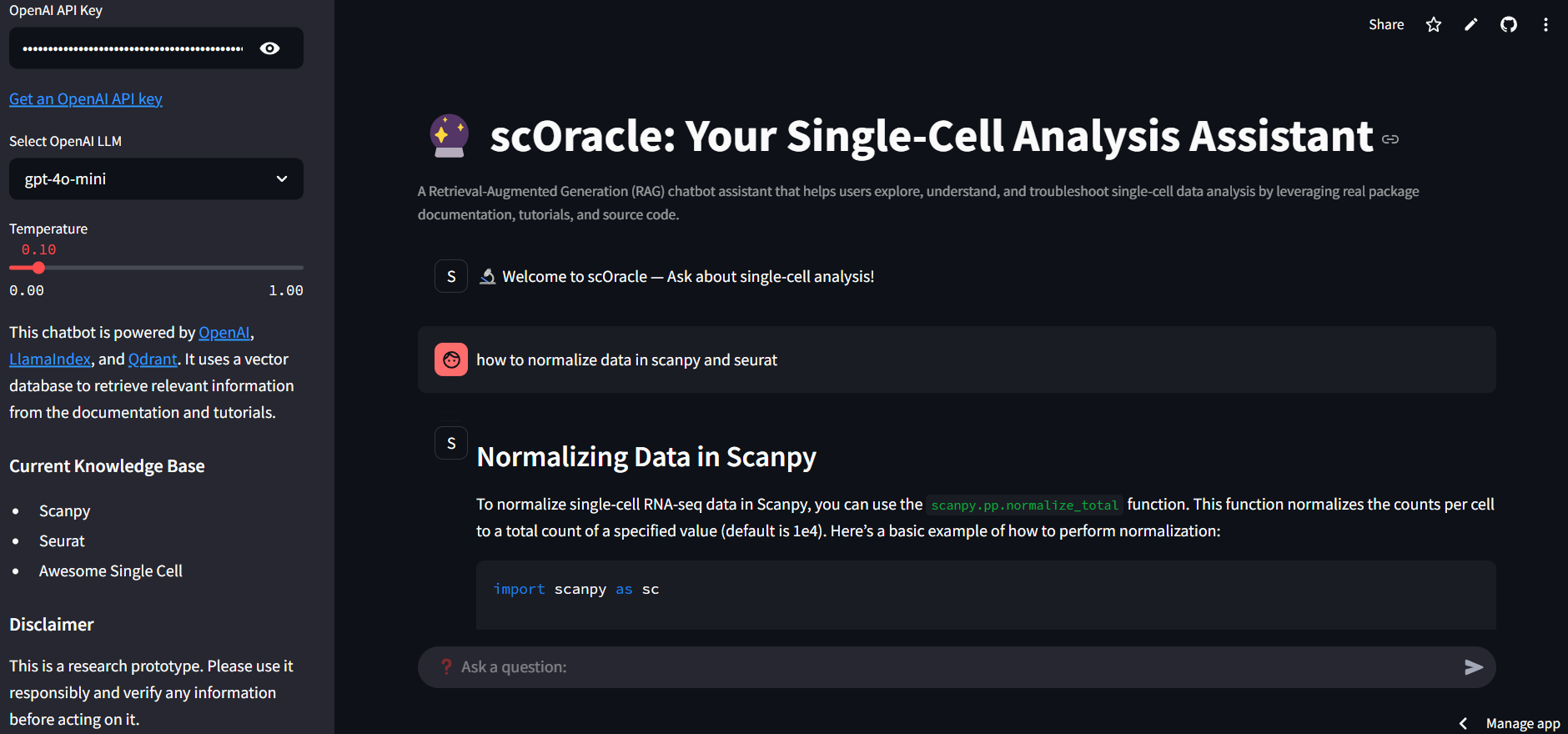Send the question with arrow icon
This screenshot has height=734, width=1568.
click(1474, 667)
